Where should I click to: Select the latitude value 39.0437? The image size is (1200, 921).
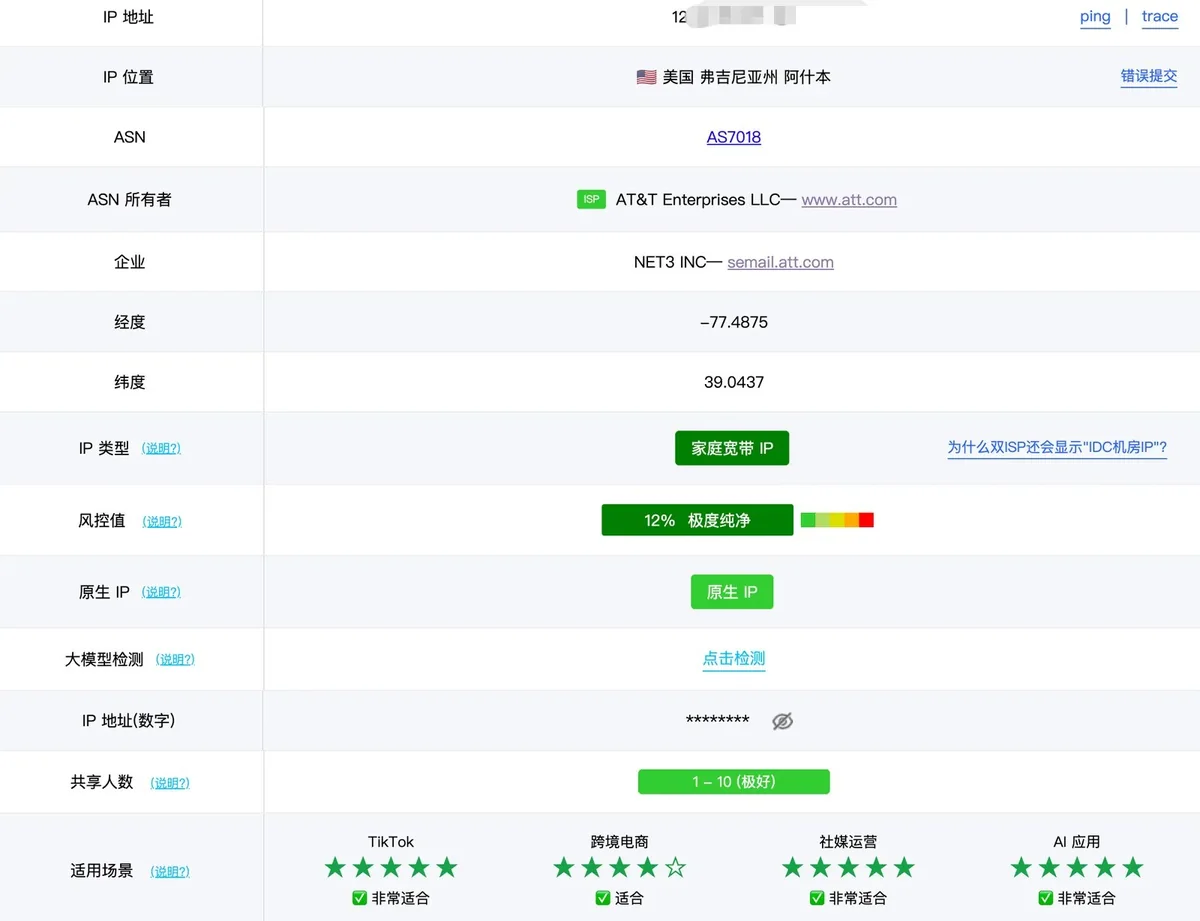[734, 382]
